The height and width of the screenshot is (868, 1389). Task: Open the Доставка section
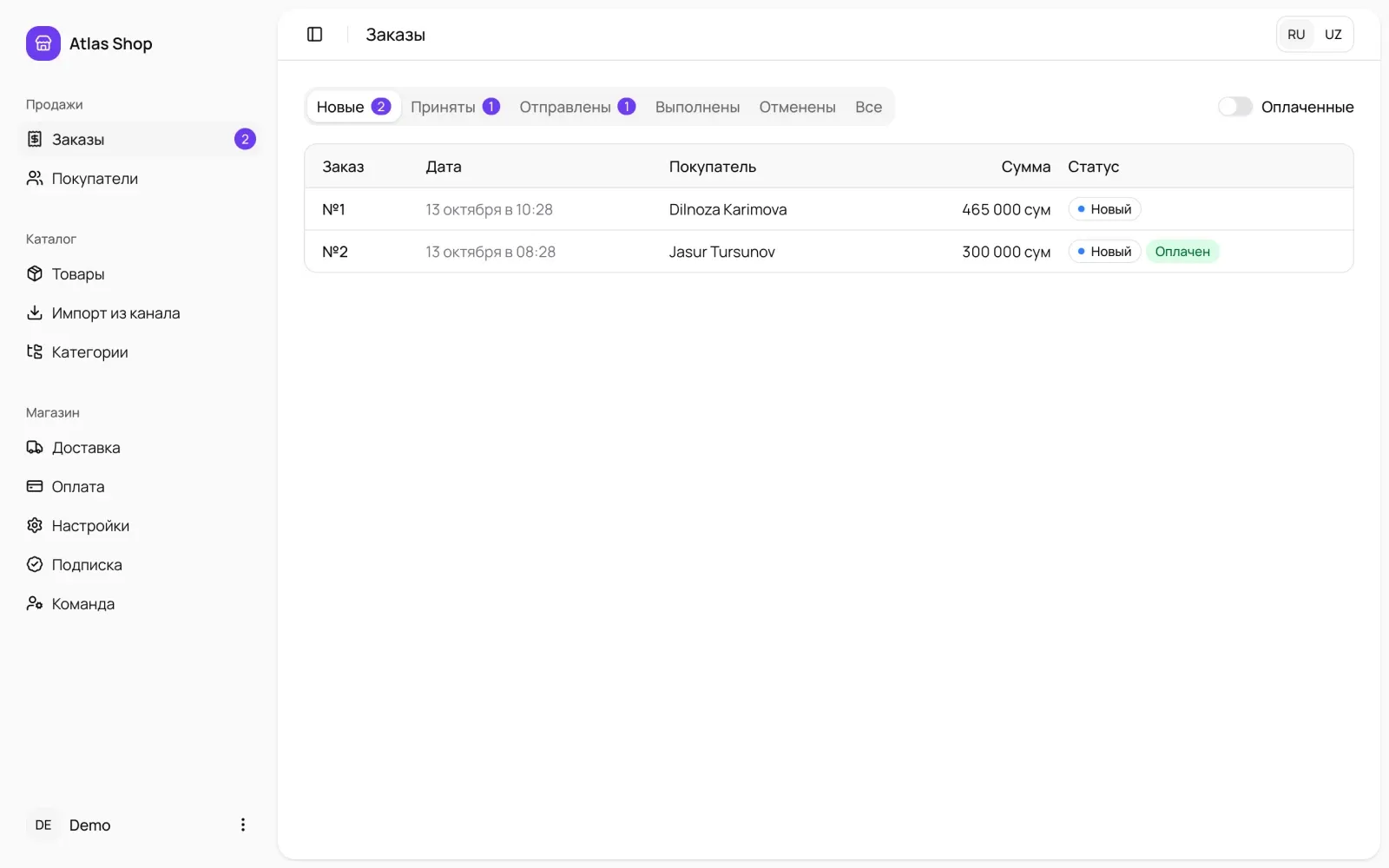pyautogui.click(x=139, y=447)
